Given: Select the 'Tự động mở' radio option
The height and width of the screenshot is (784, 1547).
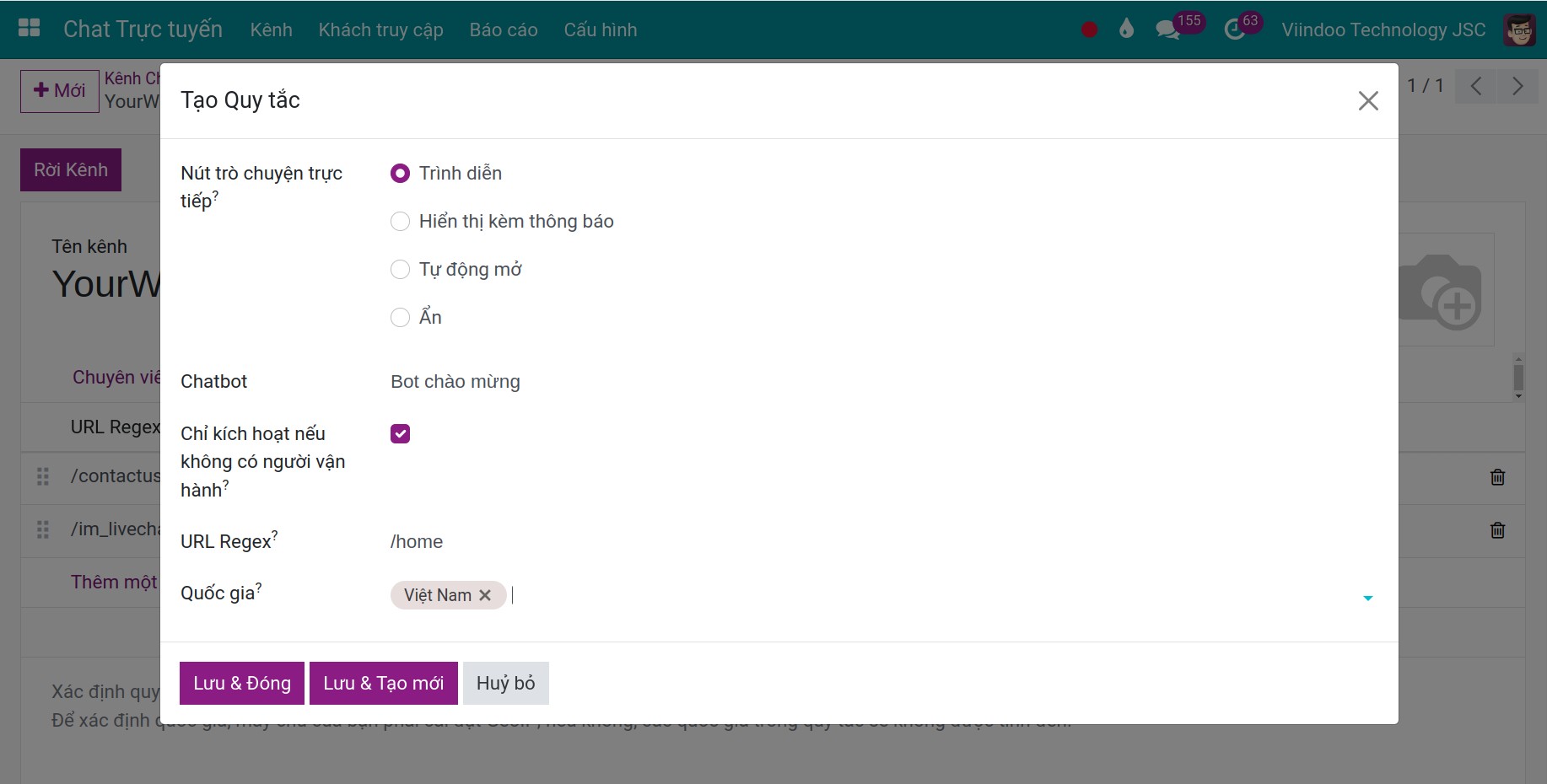Looking at the screenshot, I should (400, 270).
